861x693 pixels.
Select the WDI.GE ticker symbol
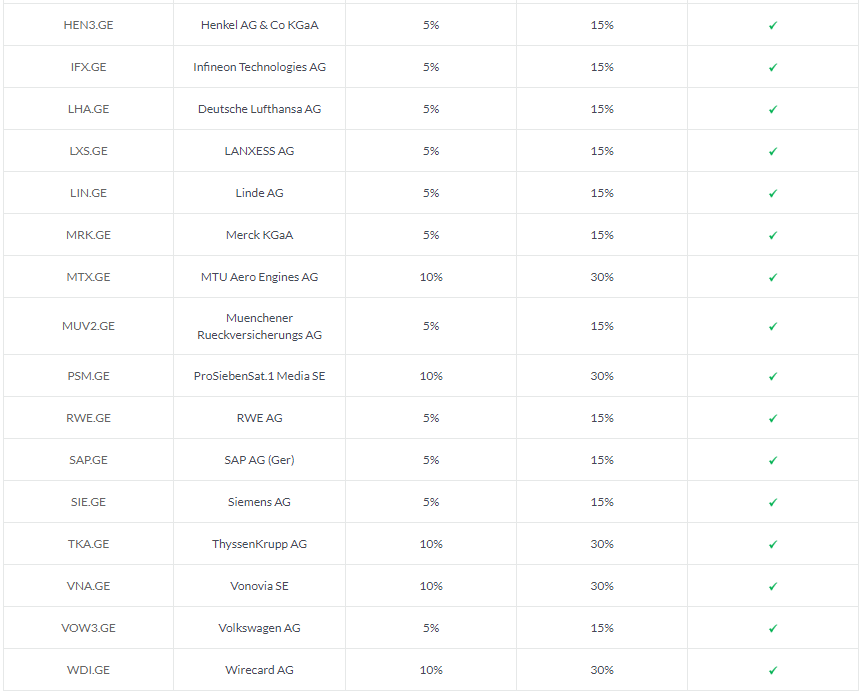coord(88,670)
